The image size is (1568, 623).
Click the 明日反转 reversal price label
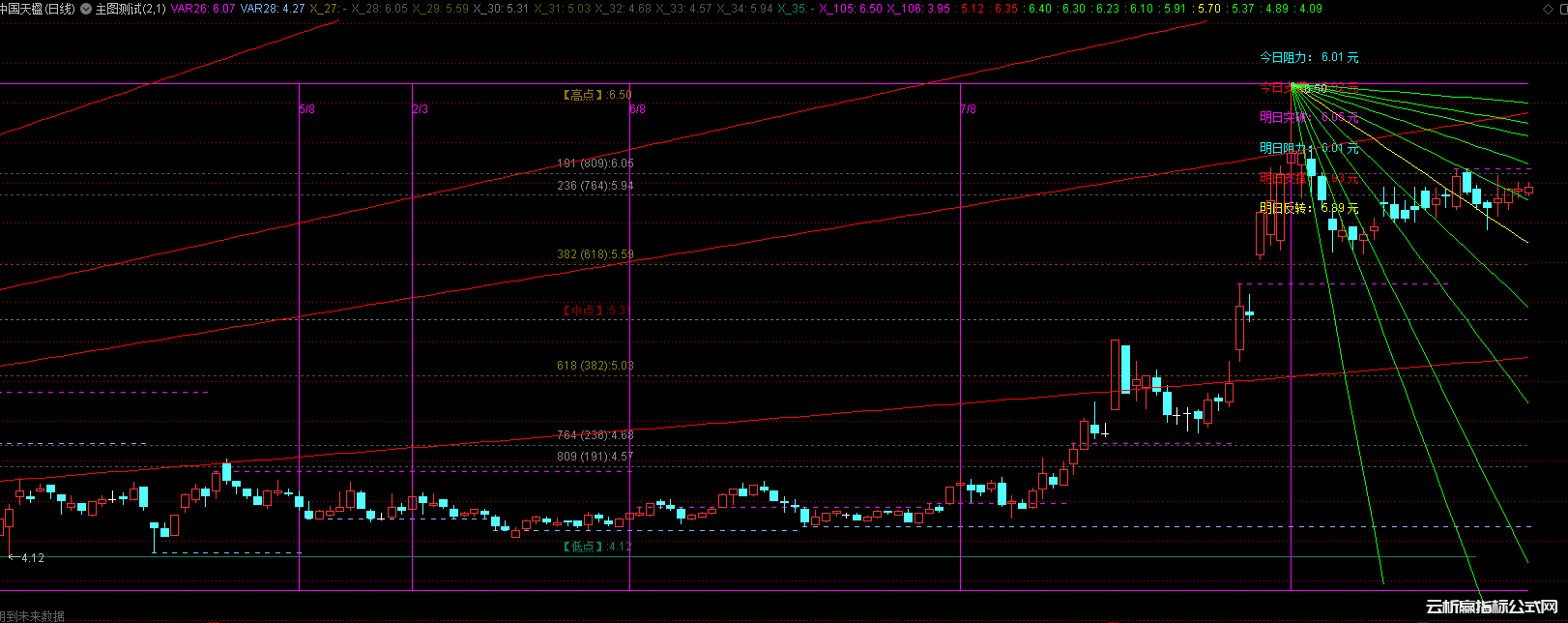pos(1308,208)
